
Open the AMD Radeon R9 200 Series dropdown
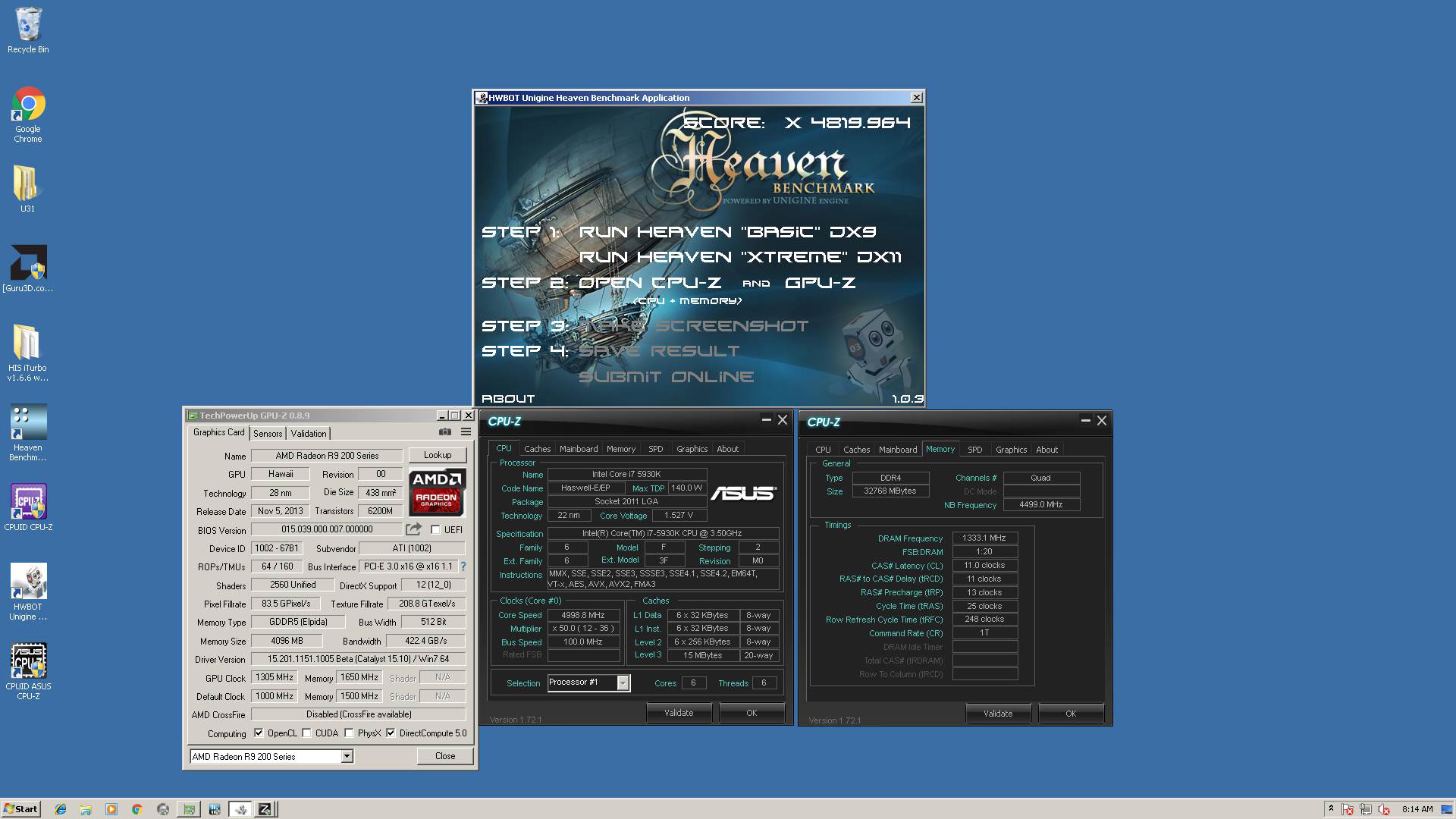point(347,756)
